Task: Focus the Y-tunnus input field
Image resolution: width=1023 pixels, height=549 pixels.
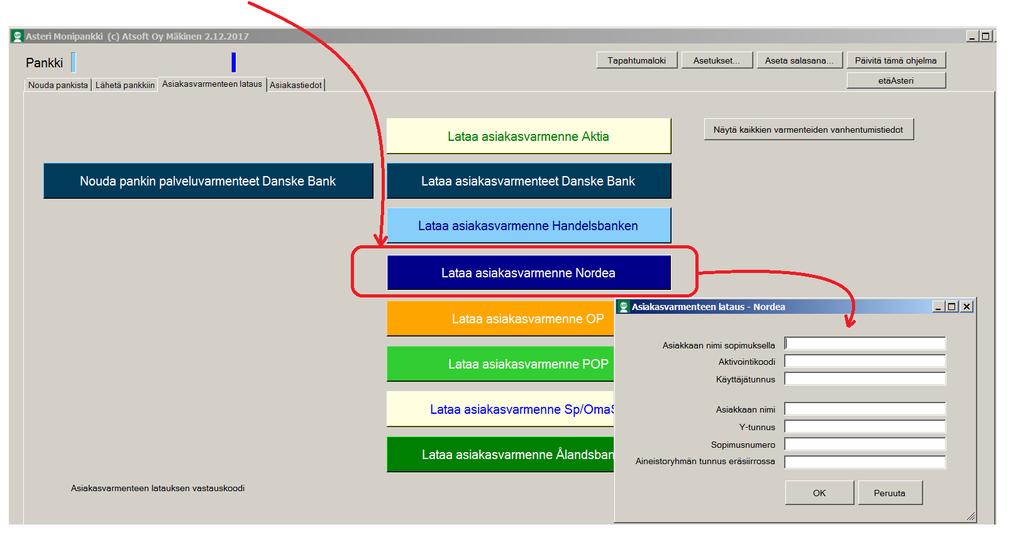Action: 864,427
